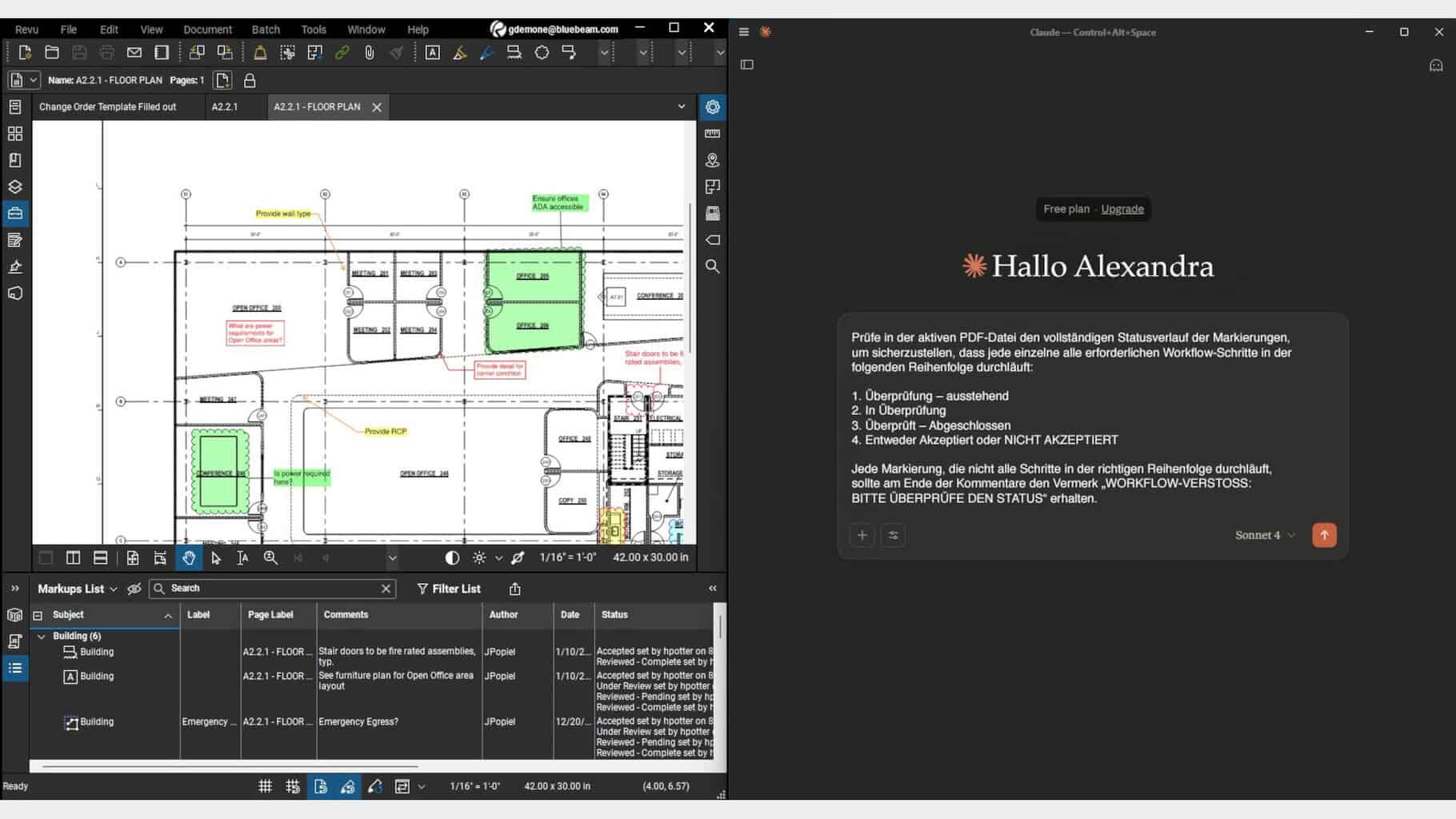Select the Zoom tool in navigation bar
The height and width of the screenshot is (819, 1456).
[x=270, y=558]
